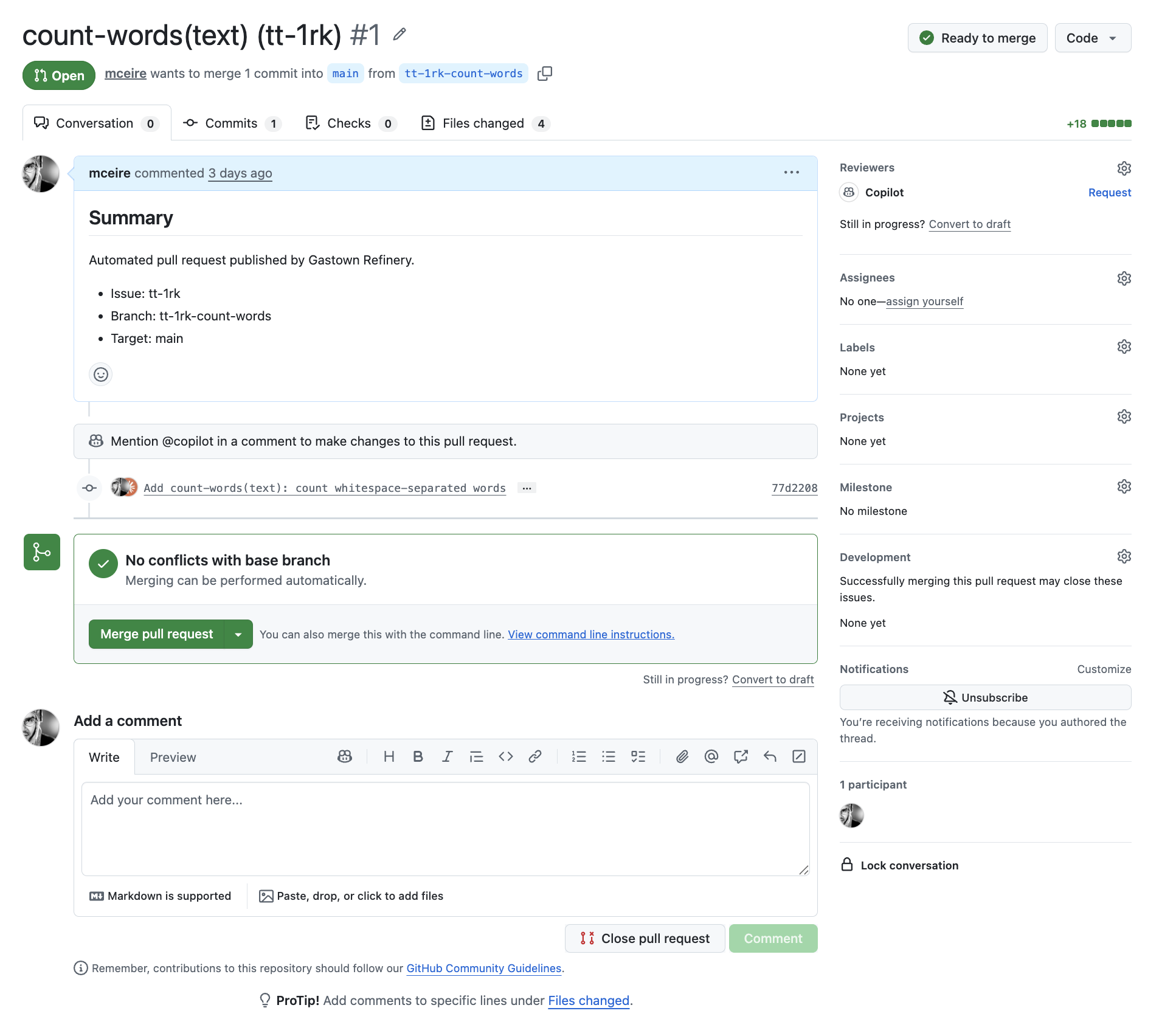1176x1036 pixels.
Task: Click assign yourself link
Action: tap(924, 302)
